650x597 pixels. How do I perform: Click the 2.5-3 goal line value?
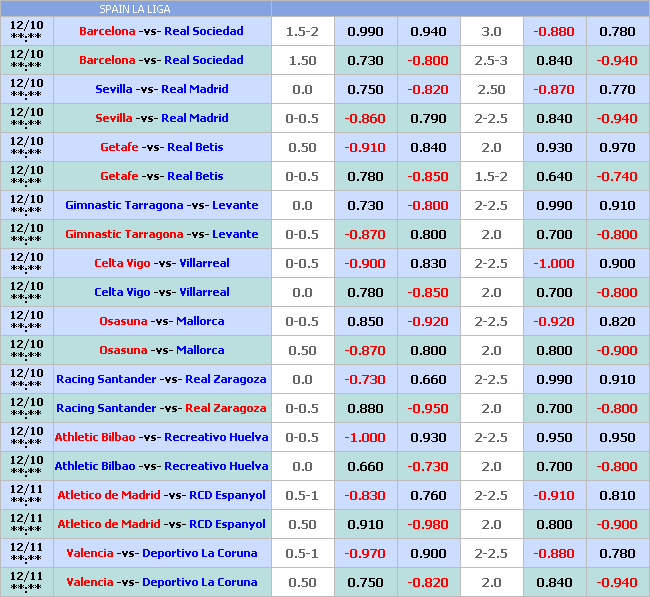tap(491, 60)
